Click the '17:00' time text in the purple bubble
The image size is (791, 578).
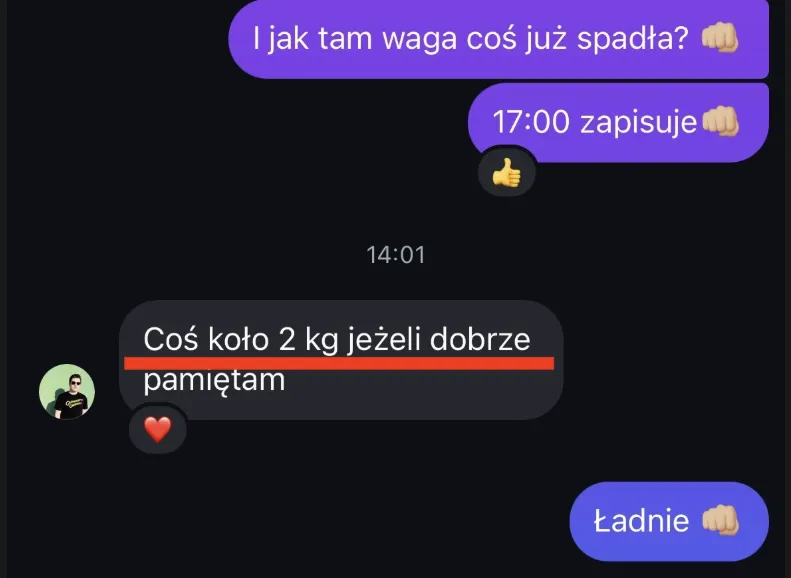point(531,122)
